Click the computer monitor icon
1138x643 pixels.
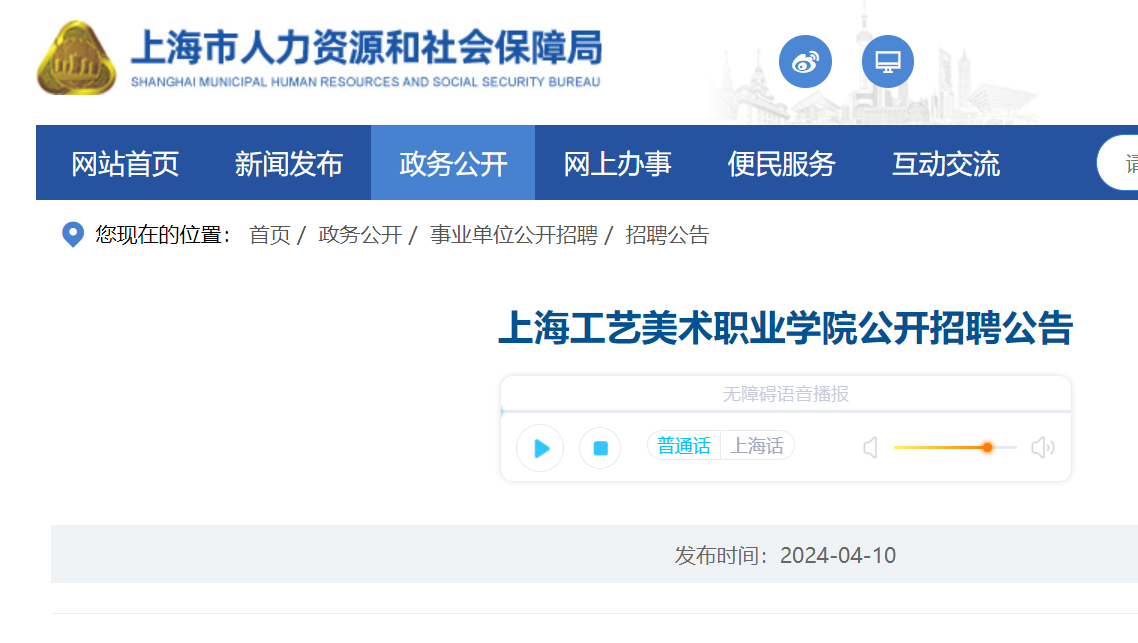point(888,62)
